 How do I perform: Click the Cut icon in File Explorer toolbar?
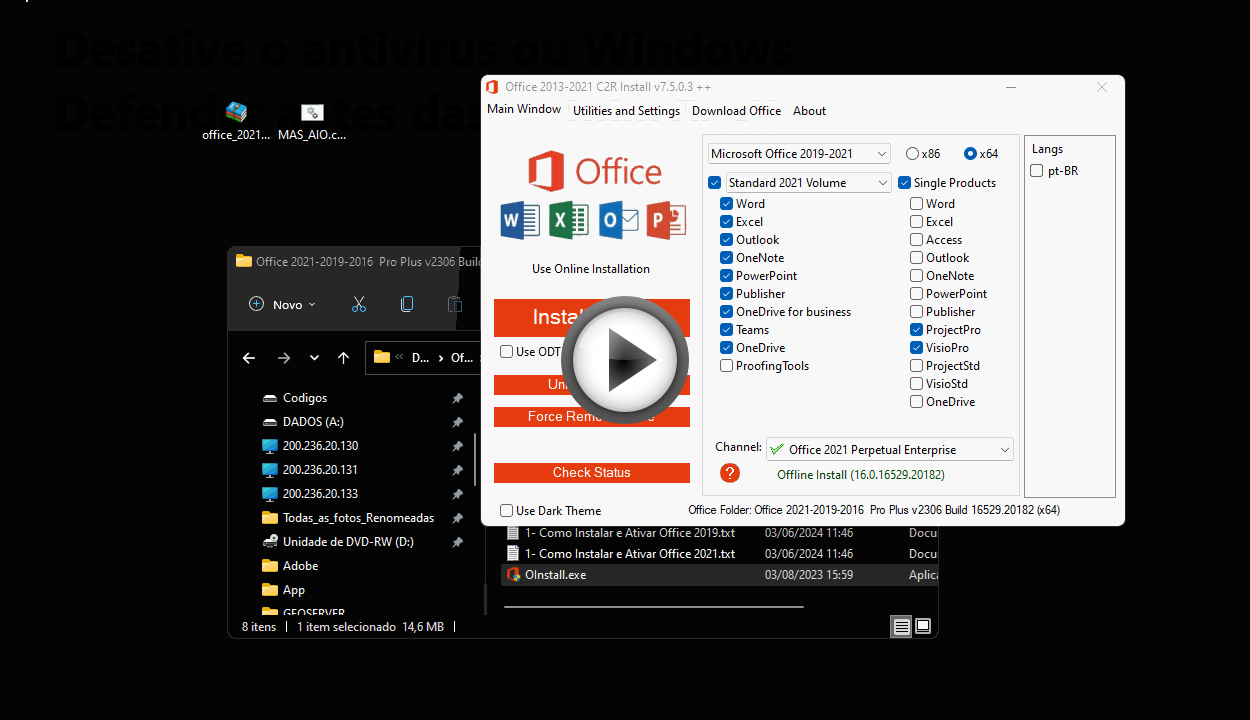point(359,304)
